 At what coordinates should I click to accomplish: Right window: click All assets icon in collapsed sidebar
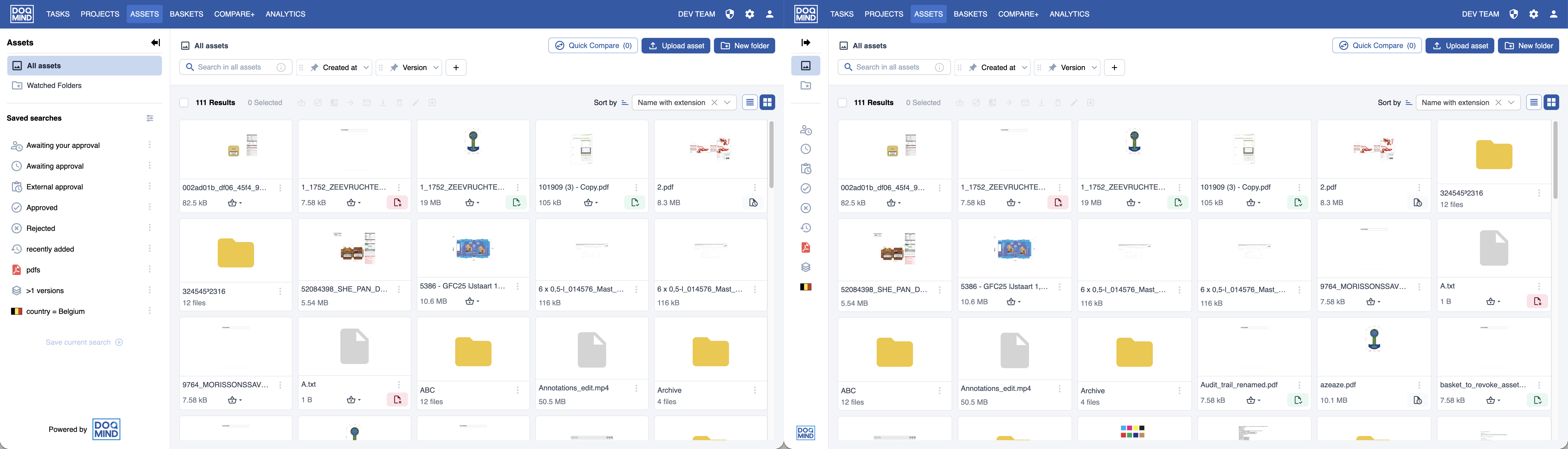806,66
